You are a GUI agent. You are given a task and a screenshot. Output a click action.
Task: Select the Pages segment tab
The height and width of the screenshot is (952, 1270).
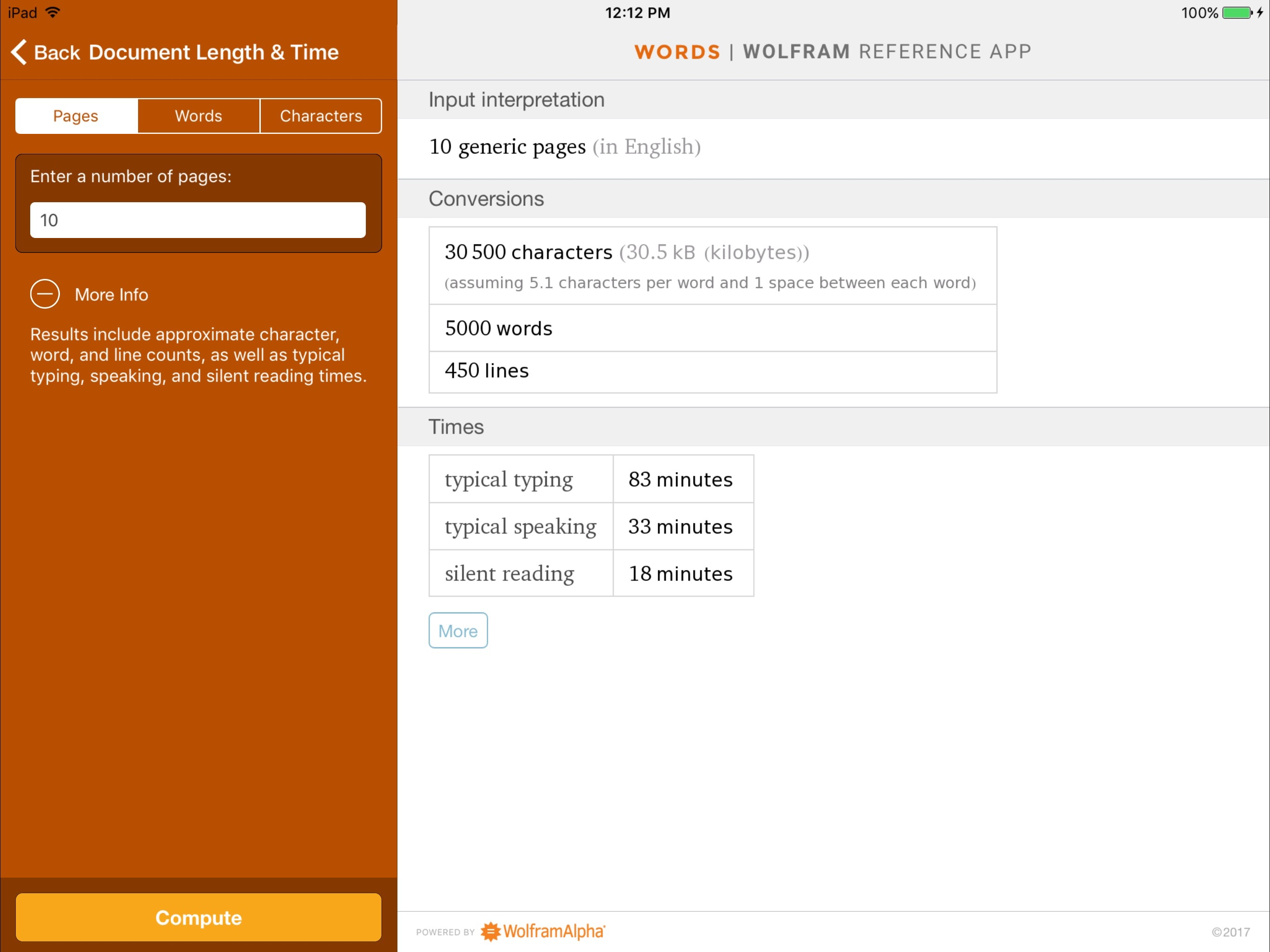tap(76, 116)
